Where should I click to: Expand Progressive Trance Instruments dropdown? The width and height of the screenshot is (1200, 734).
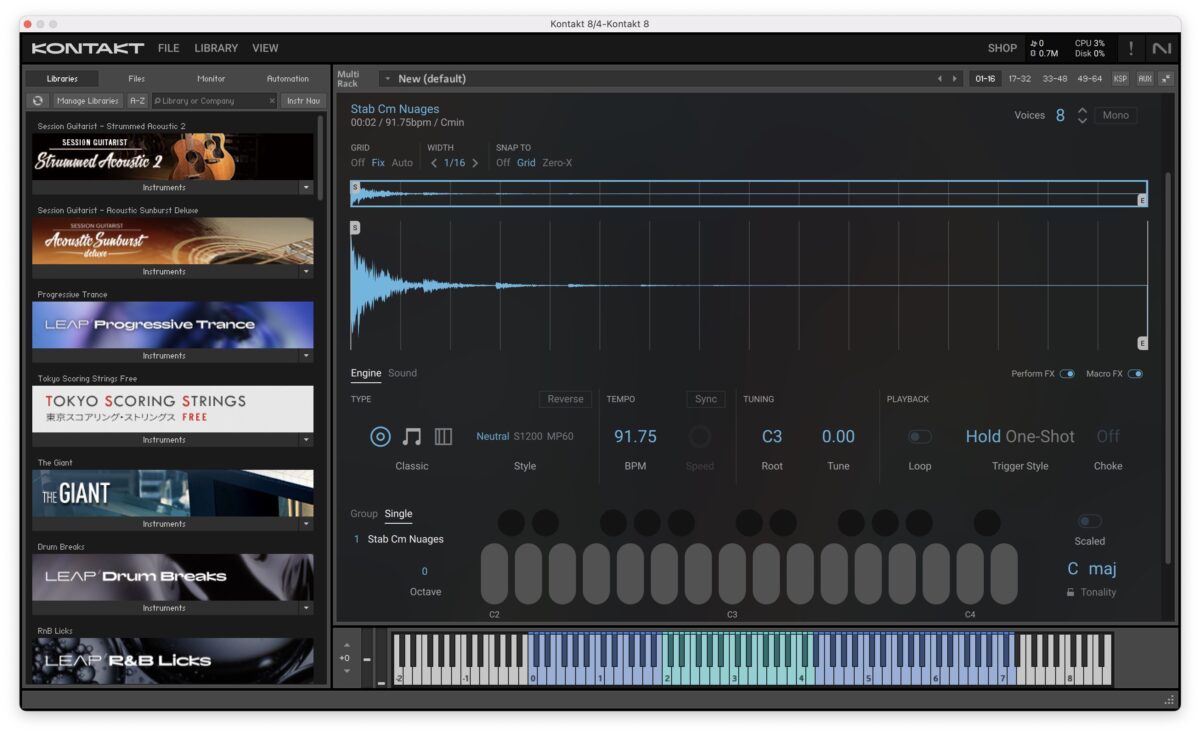[x=306, y=355]
